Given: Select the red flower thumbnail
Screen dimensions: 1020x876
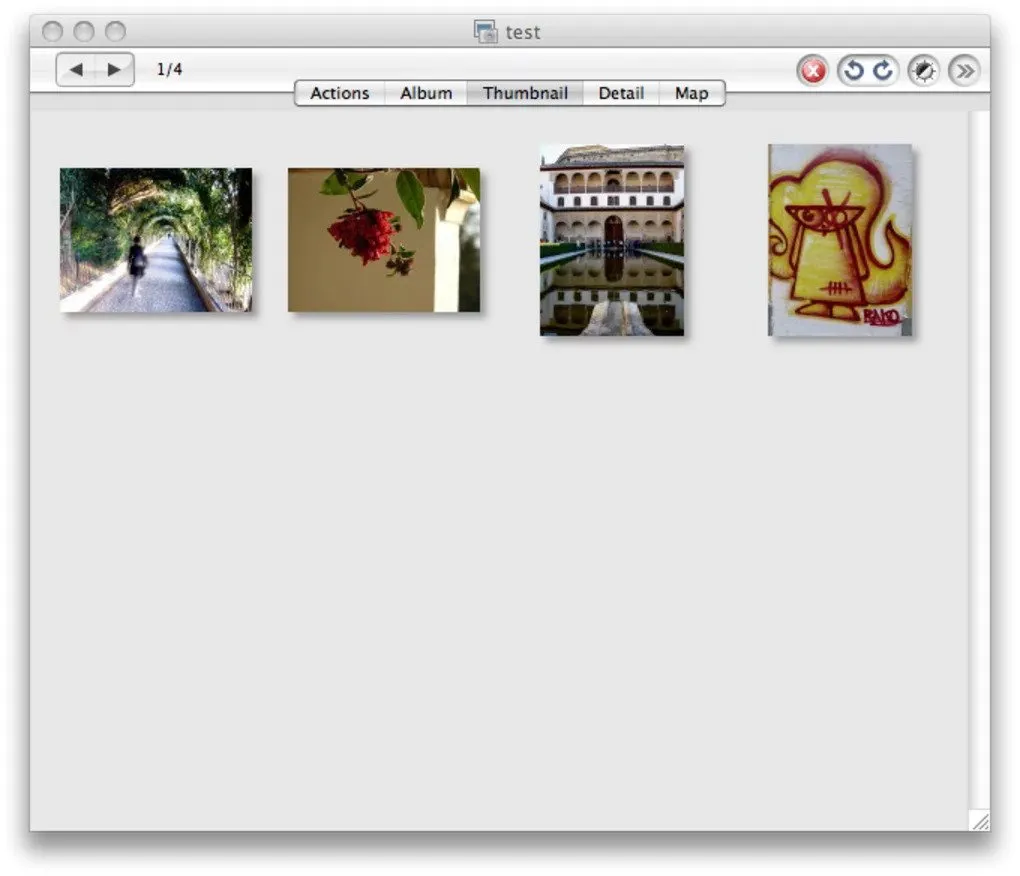Looking at the screenshot, I should (x=384, y=240).
